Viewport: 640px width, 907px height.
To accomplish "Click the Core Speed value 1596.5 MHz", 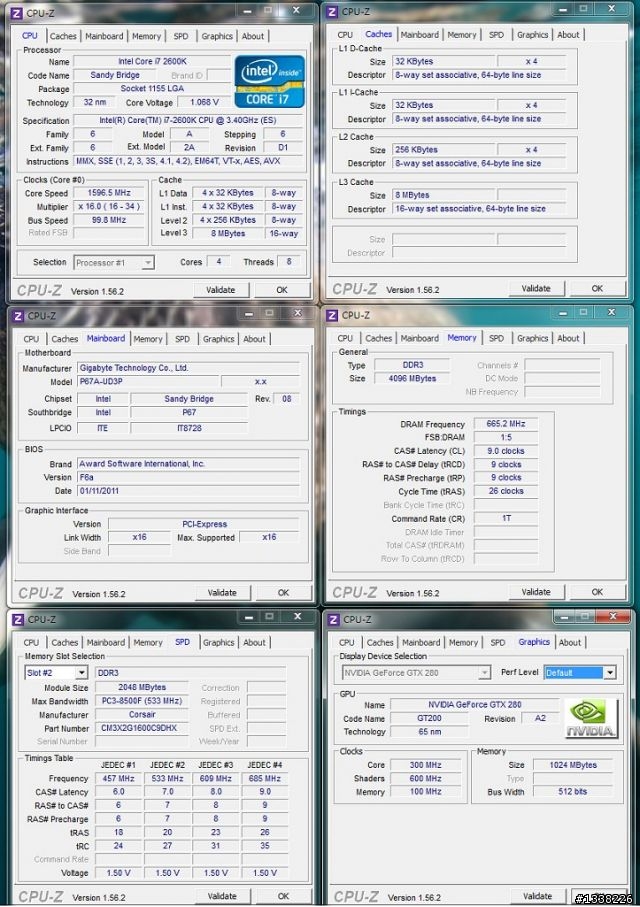I will coord(109,193).
